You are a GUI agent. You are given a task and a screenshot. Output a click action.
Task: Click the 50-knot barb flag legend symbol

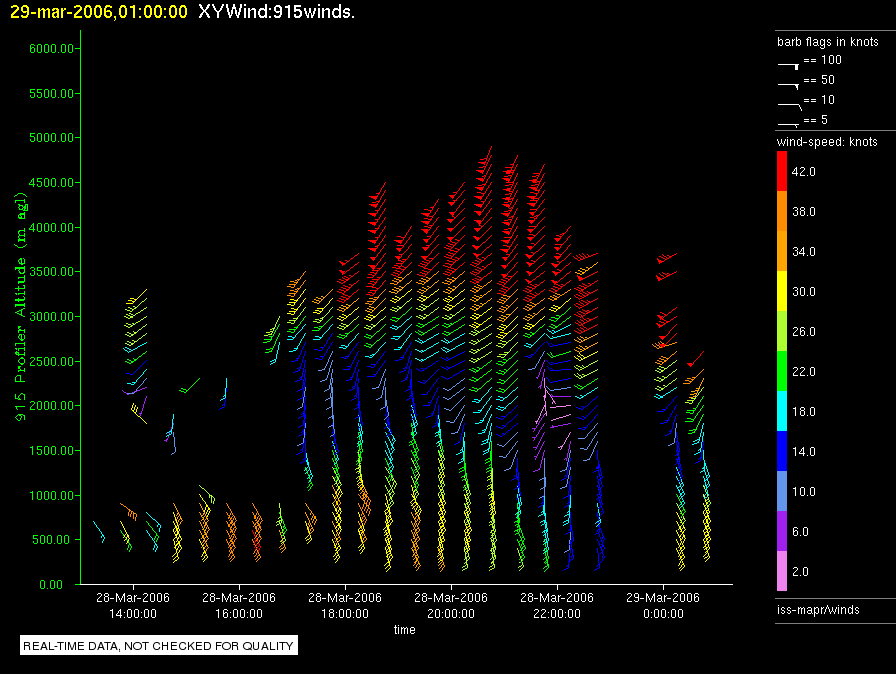(x=789, y=82)
